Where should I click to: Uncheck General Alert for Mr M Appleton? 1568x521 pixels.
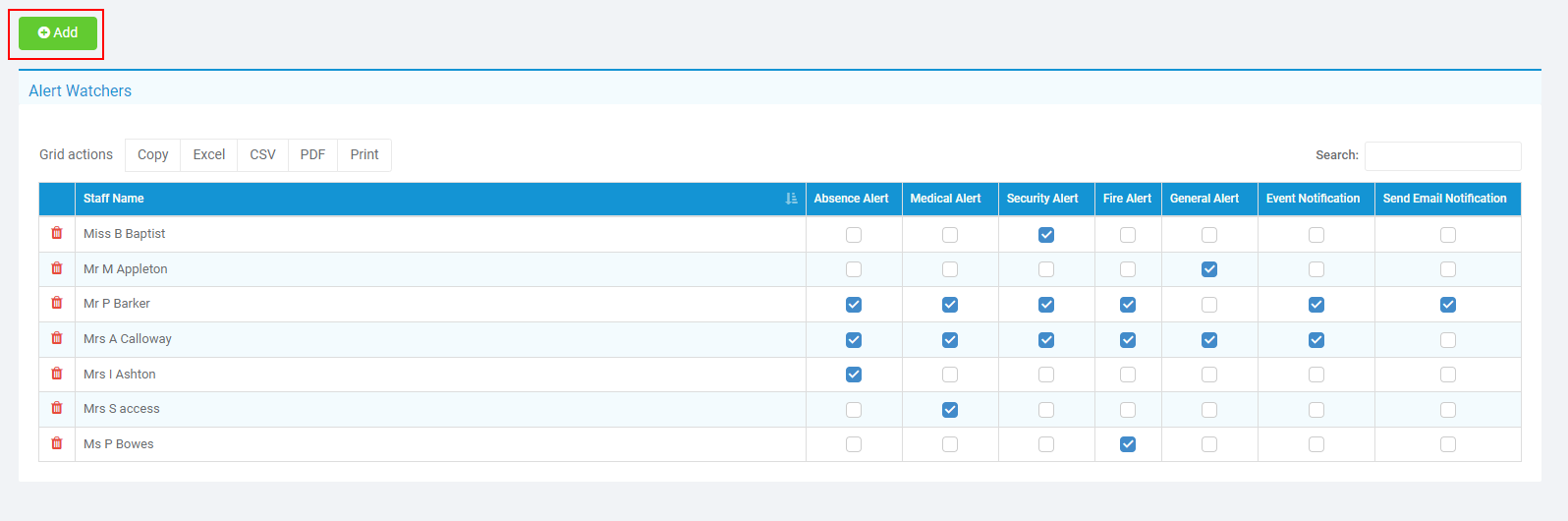[1209, 269]
